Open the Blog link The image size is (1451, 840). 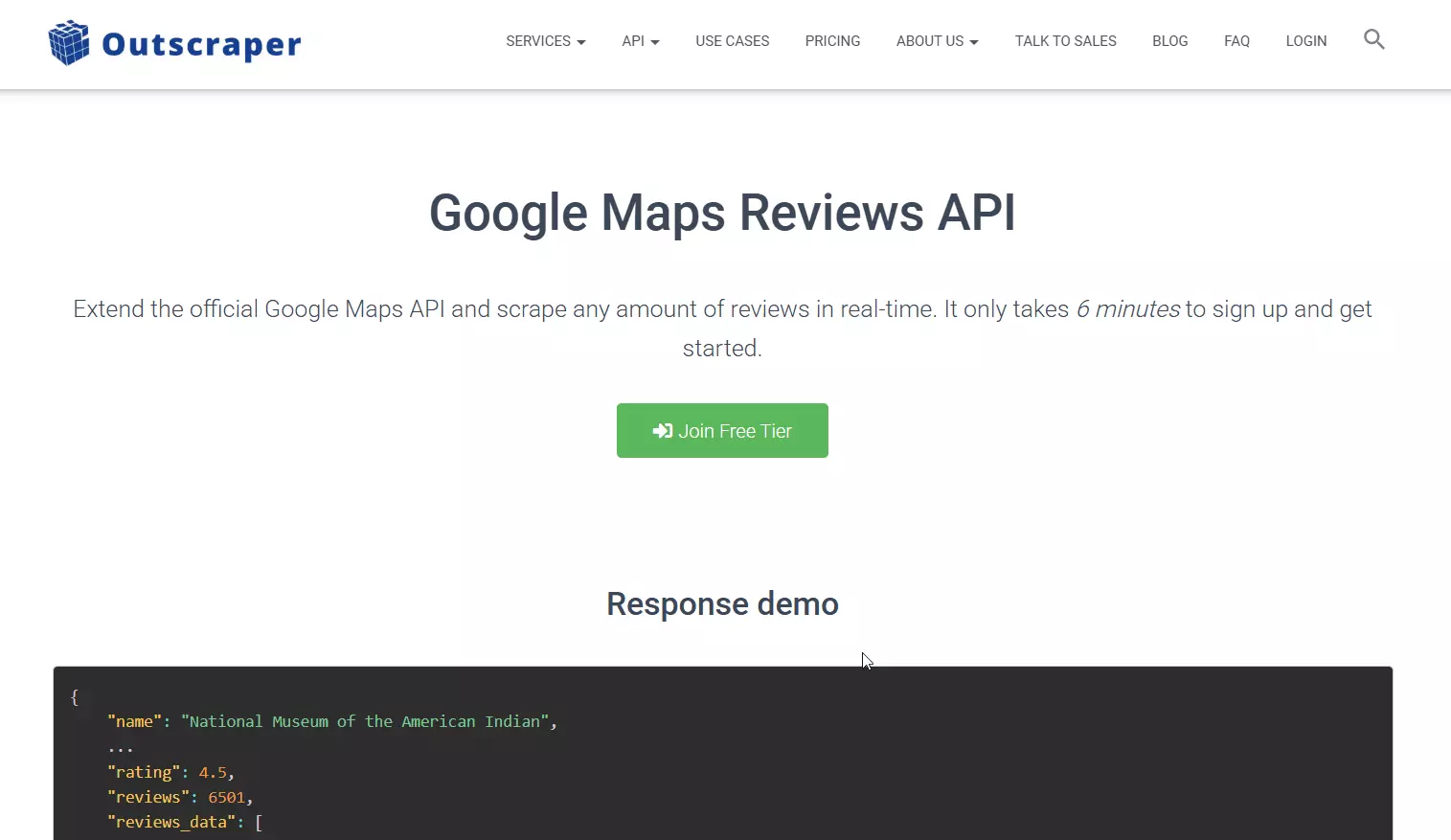pyautogui.click(x=1169, y=41)
